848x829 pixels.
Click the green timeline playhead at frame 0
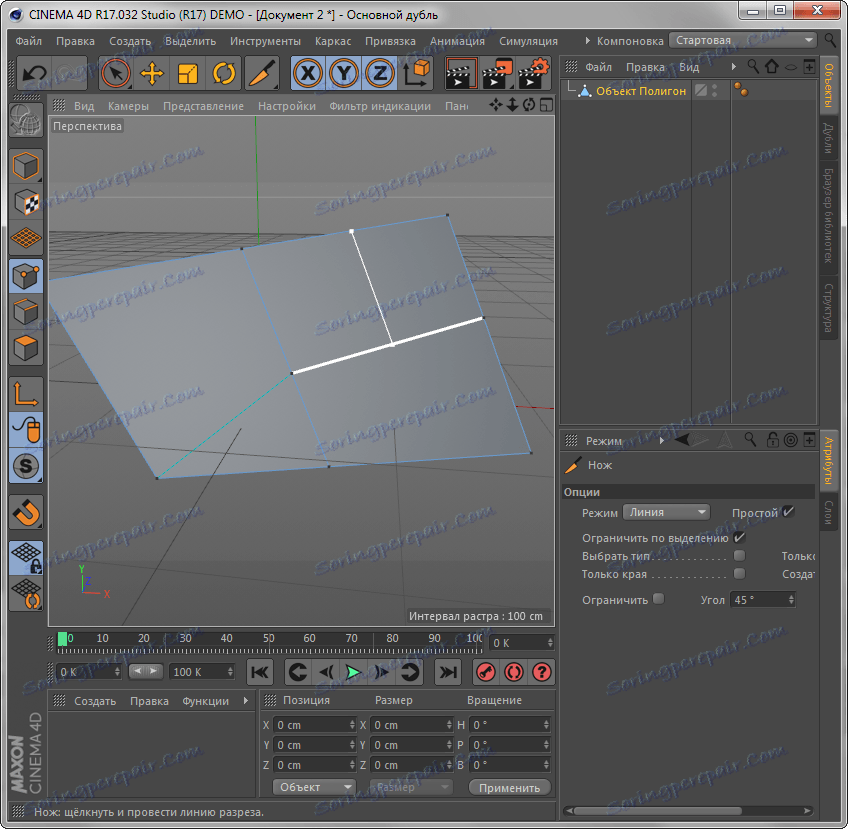(62, 639)
